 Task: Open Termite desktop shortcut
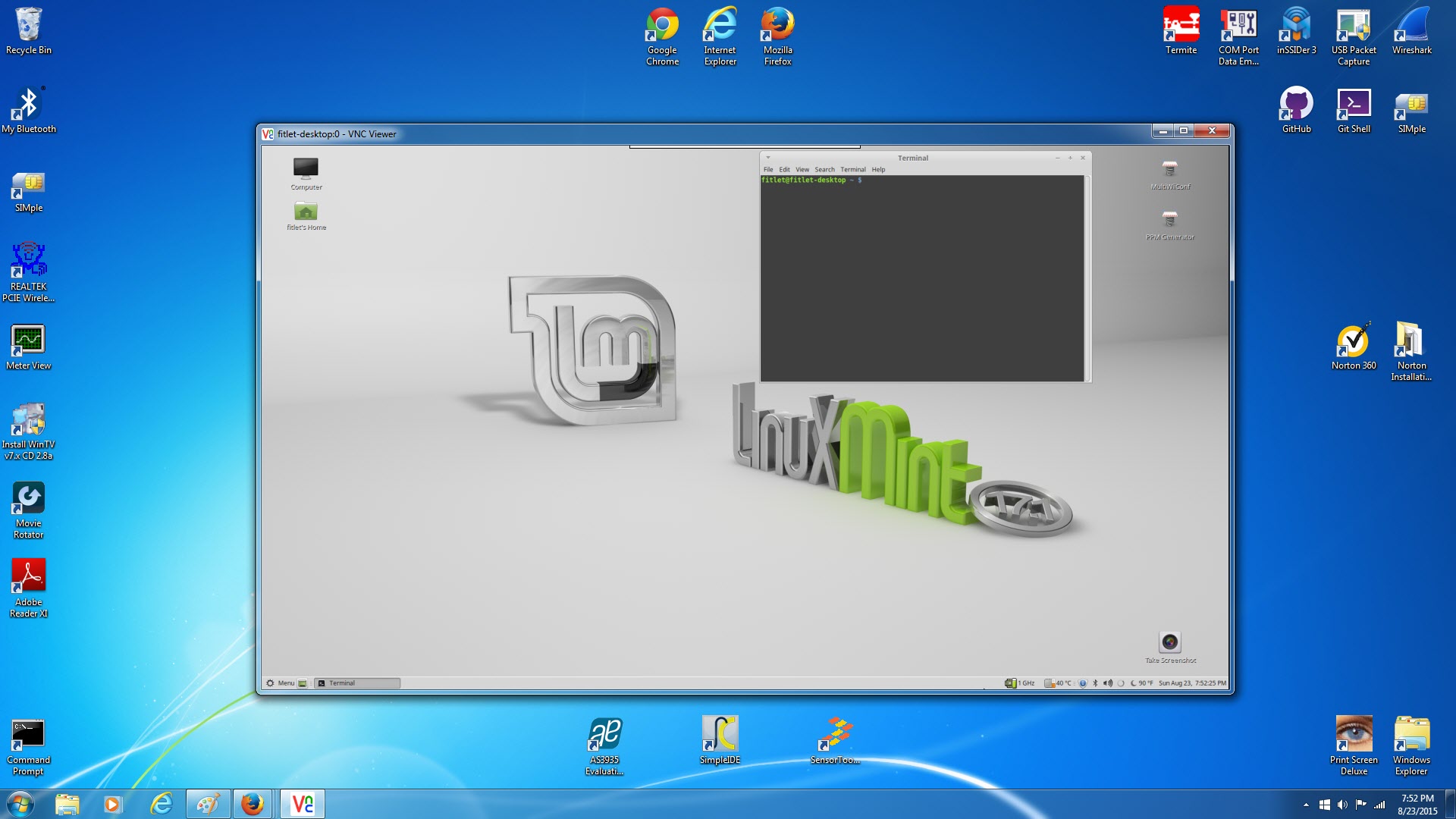(1181, 31)
